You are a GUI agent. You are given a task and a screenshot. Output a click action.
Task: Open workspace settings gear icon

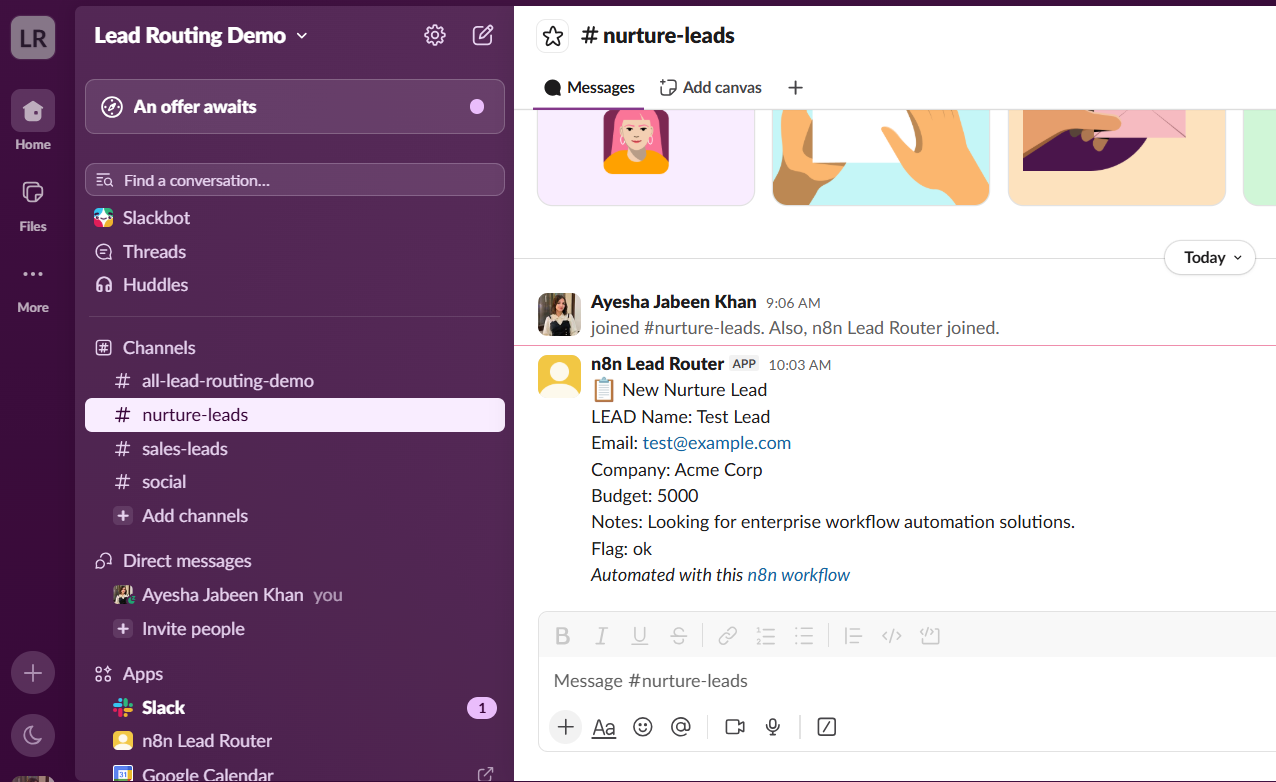tap(434, 35)
